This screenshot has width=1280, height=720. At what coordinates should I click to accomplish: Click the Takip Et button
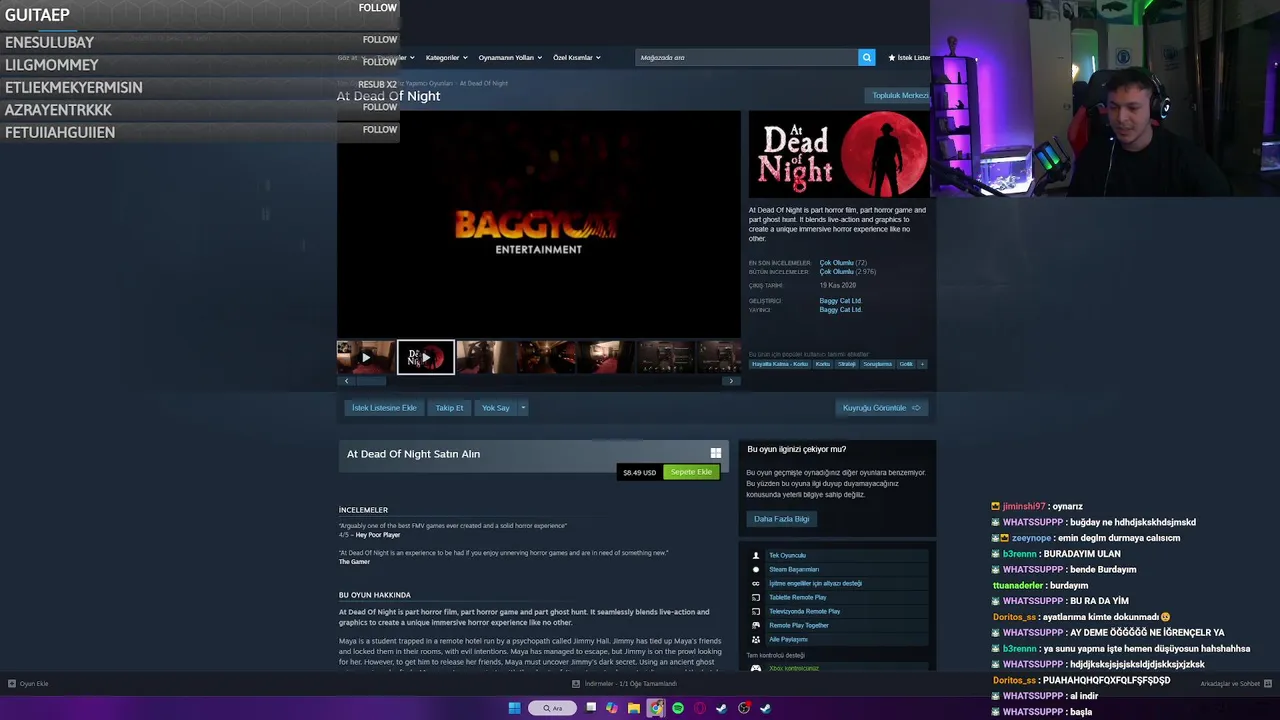449,408
